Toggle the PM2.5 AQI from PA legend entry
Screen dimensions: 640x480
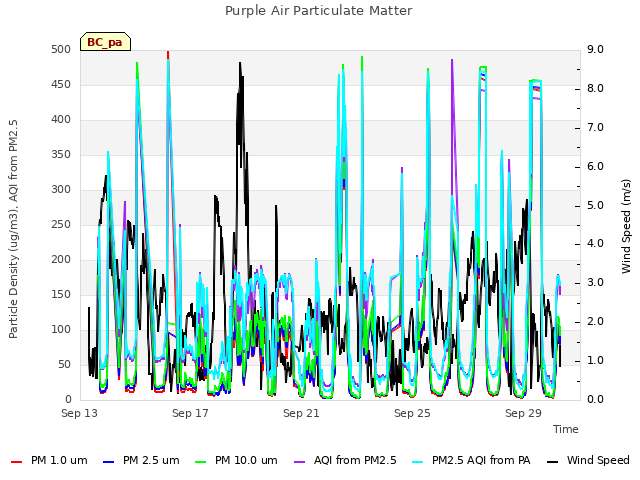[471, 460]
